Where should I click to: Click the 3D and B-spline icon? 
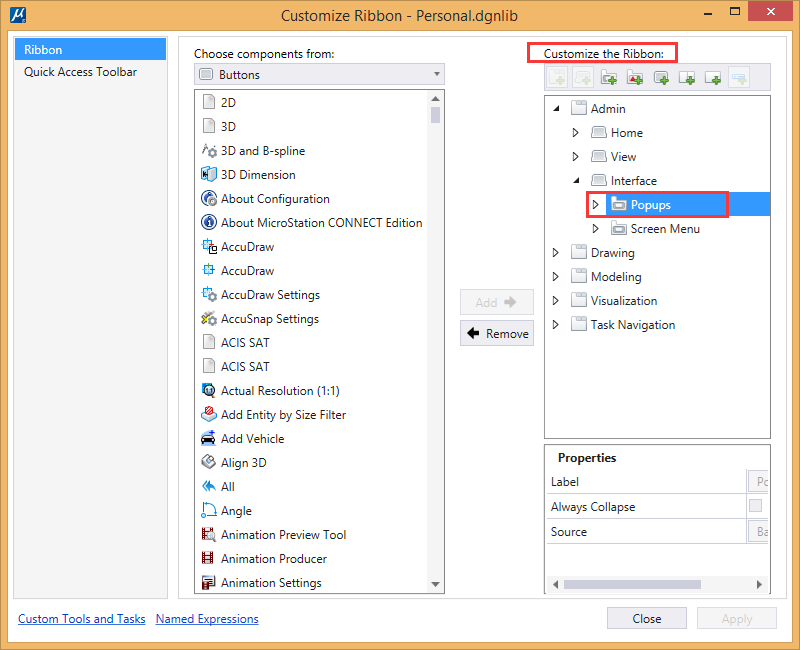pos(209,151)
